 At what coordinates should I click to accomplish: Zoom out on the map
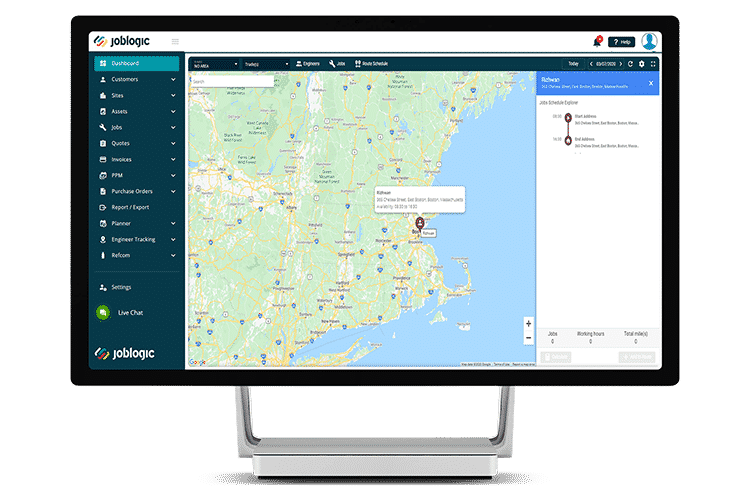coord(529,338)
